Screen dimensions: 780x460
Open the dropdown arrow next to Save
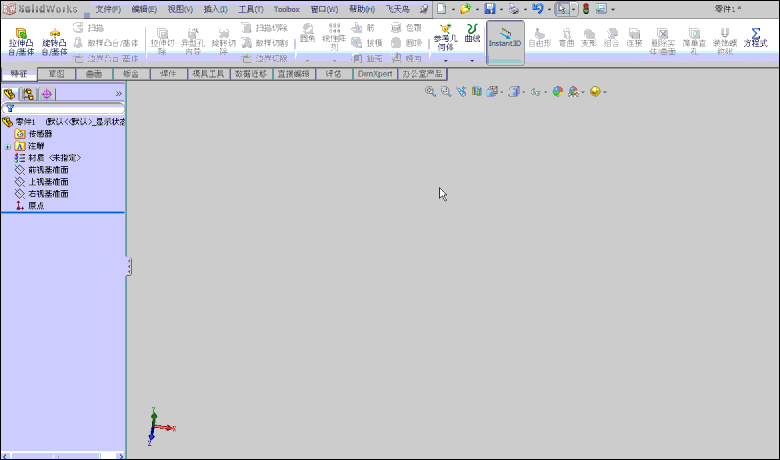pos(501,9)
